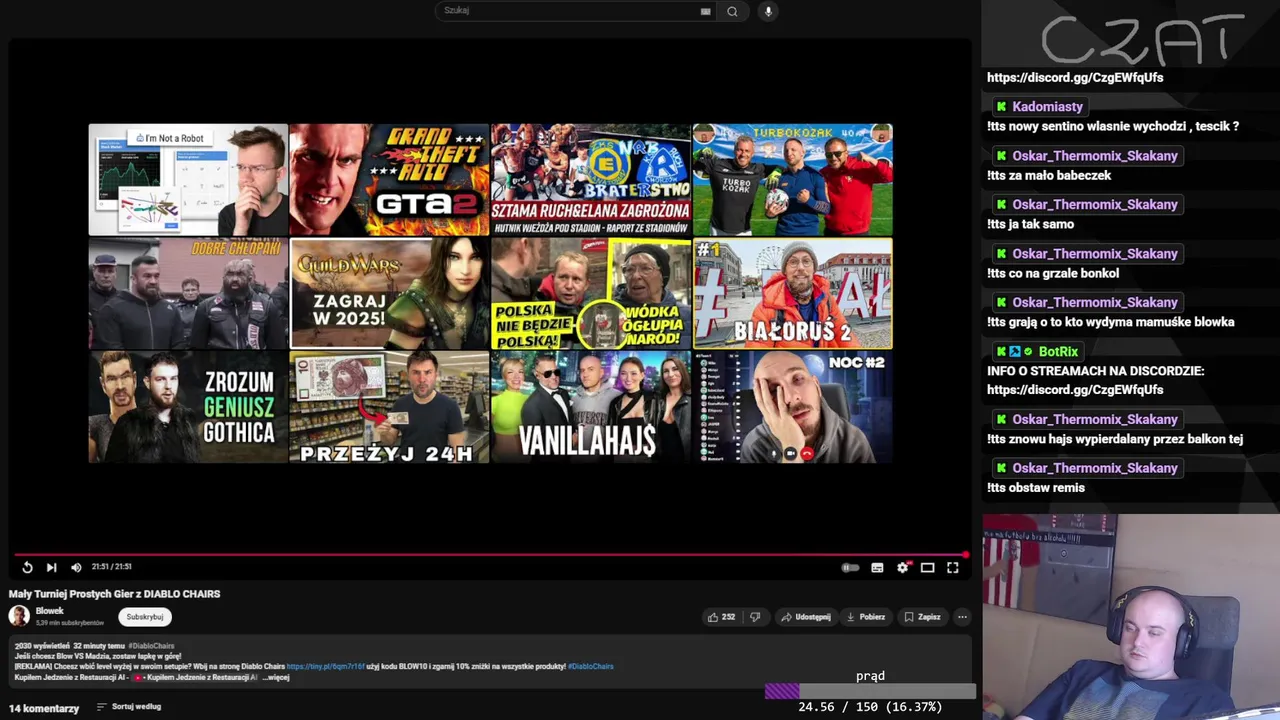The width and height of the screenshot is (1280, 720).
Task: Open the on-screen keyboard in search box
Action: (x=705, y=11)
